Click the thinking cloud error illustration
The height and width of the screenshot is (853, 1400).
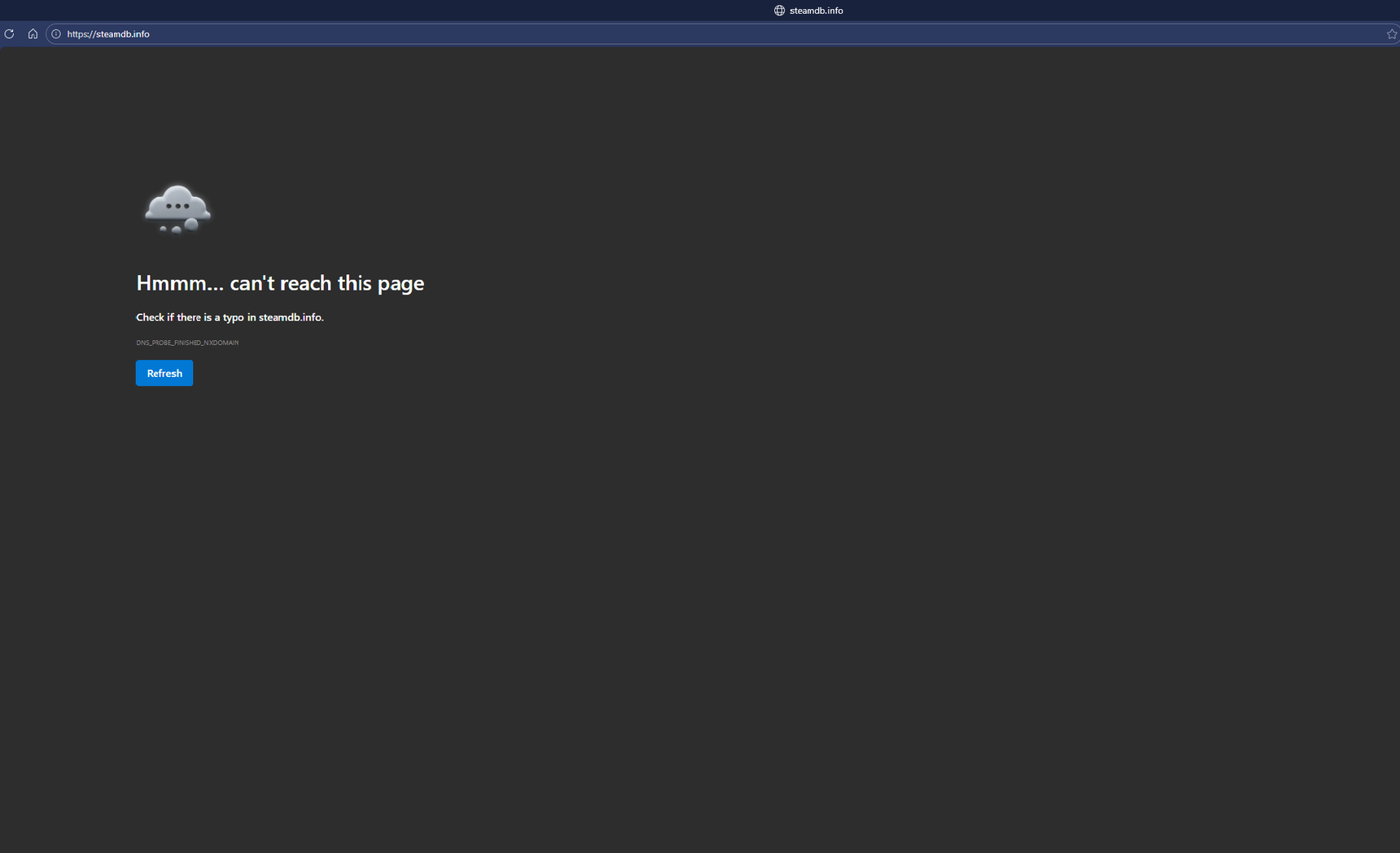click(x=177, y=209)
